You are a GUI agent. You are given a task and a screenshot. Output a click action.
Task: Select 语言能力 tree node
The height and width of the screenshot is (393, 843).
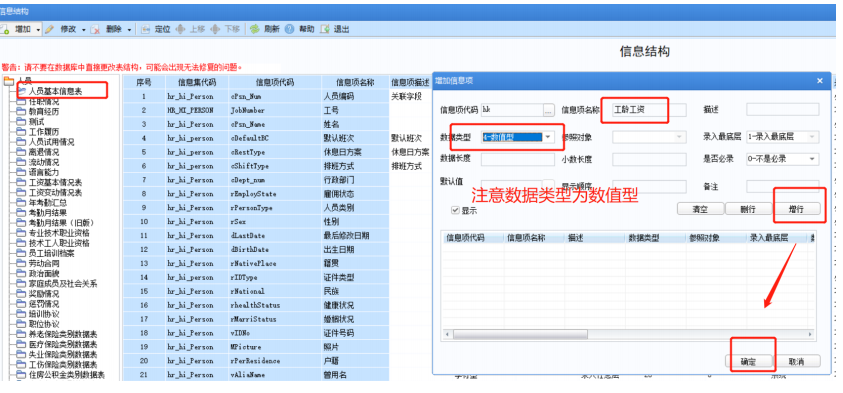point(44,173)
